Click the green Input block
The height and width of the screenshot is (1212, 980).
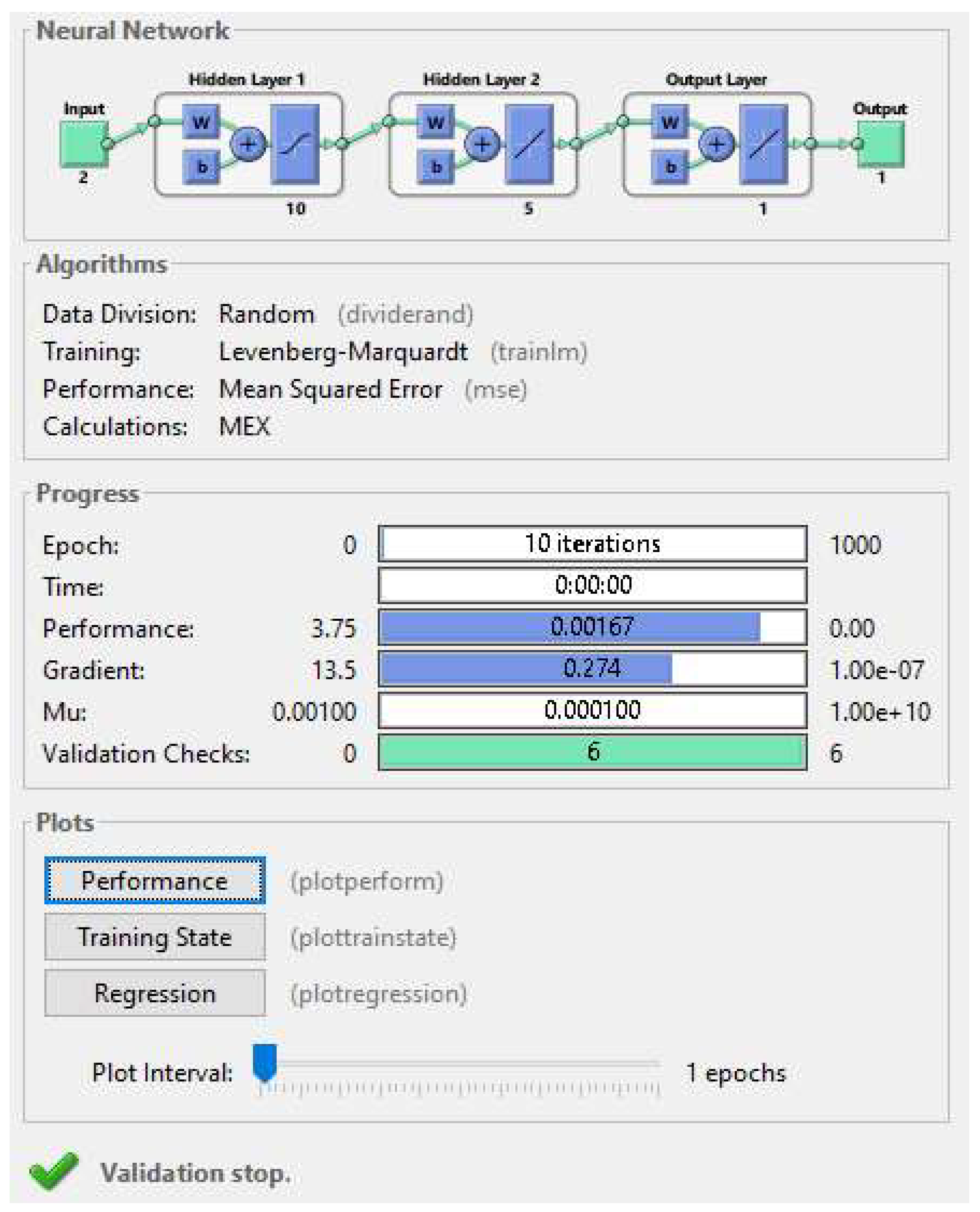click(x=84, y=145)
